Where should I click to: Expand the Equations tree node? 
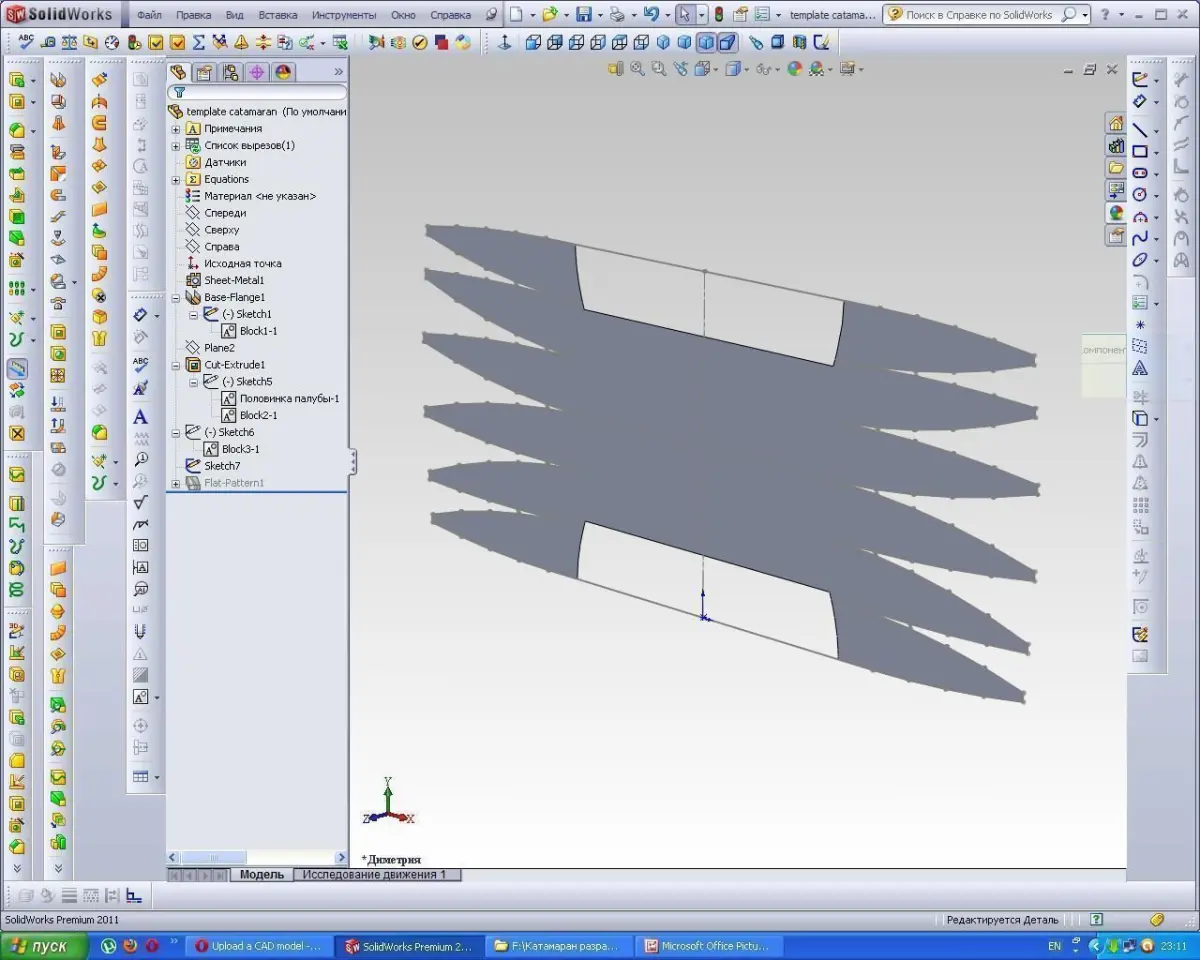(x=176, y=180)
